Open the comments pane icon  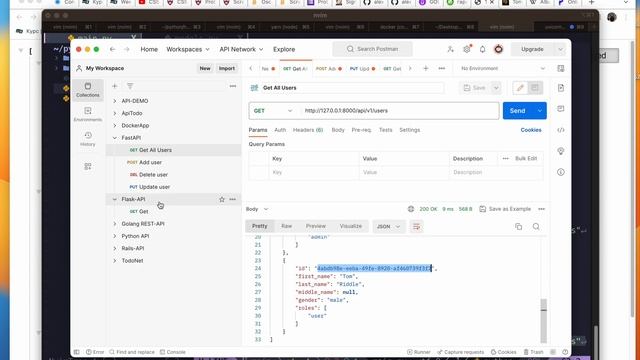coord(561,109)
